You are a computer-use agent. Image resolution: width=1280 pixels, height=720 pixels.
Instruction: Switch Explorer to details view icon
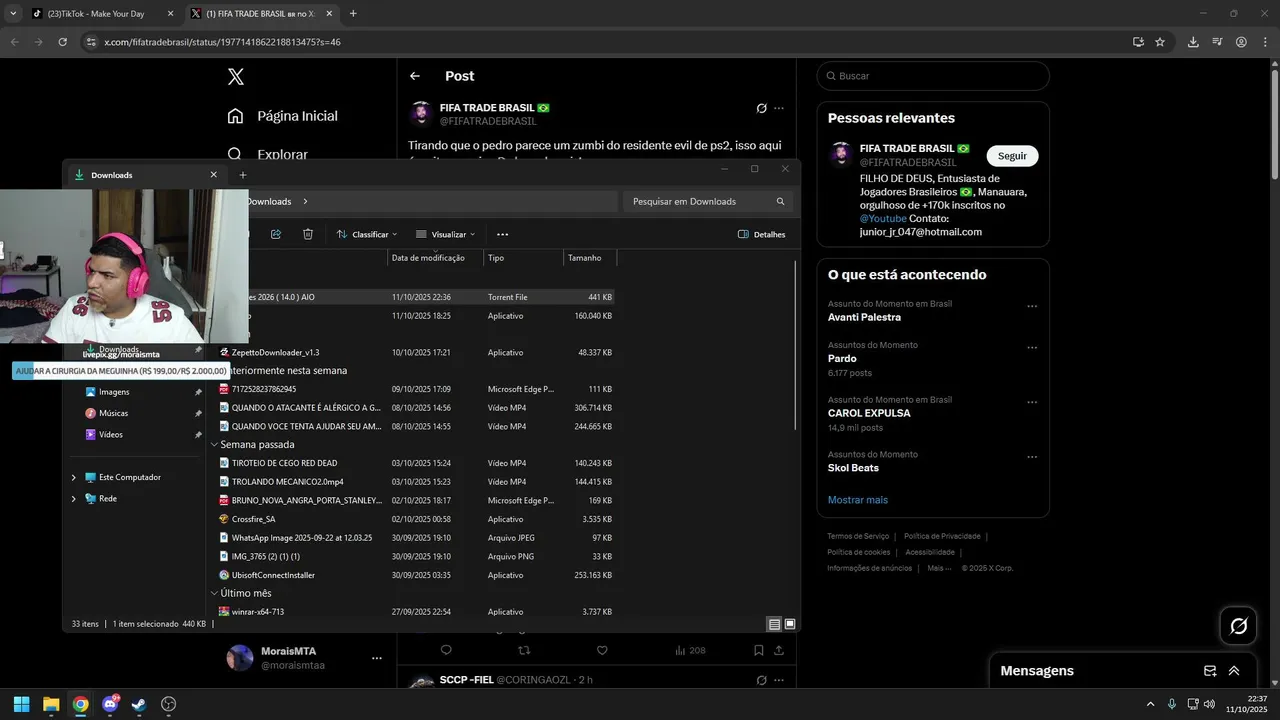(x=774, y=624)
